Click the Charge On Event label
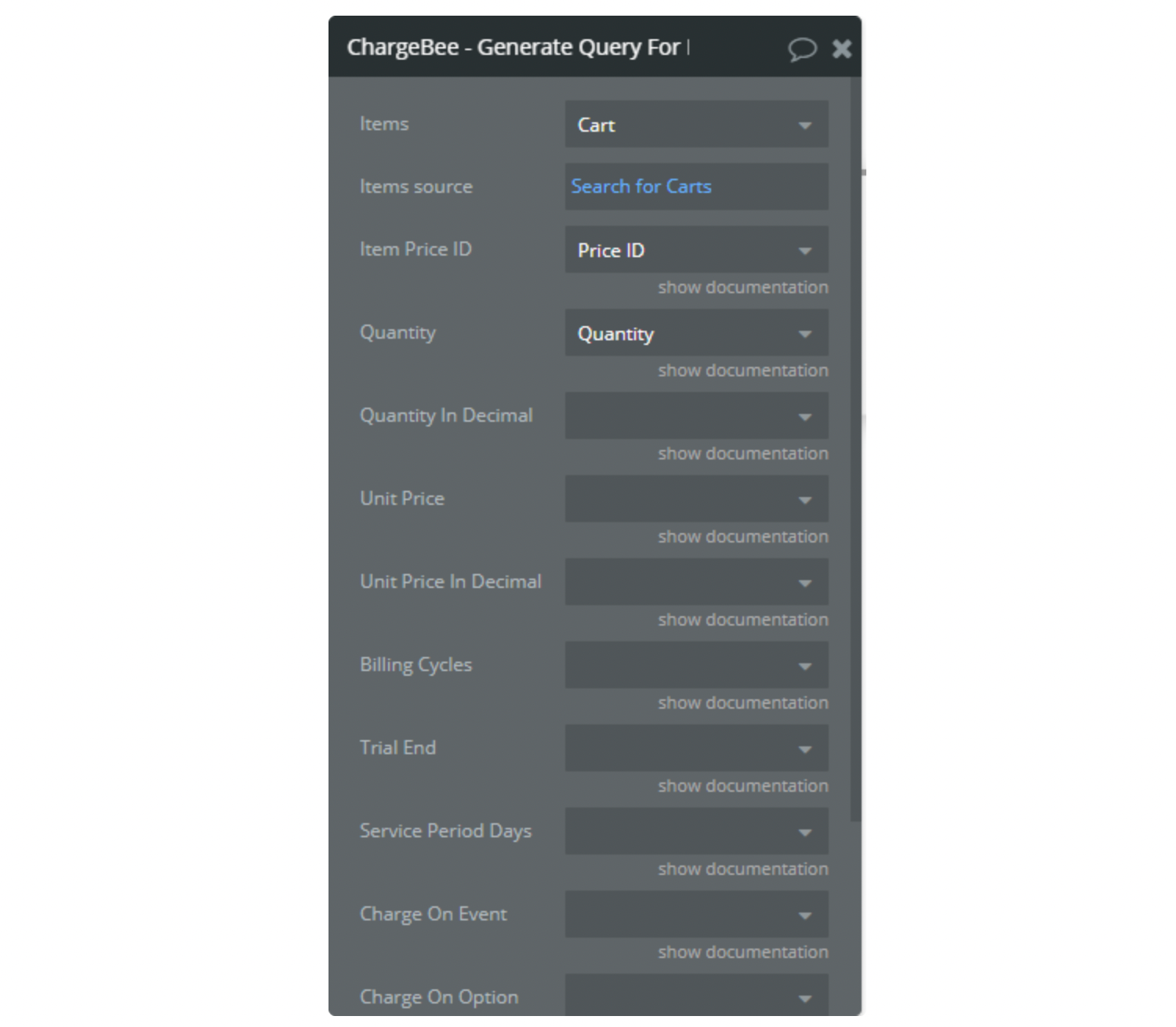 point(433,914)
